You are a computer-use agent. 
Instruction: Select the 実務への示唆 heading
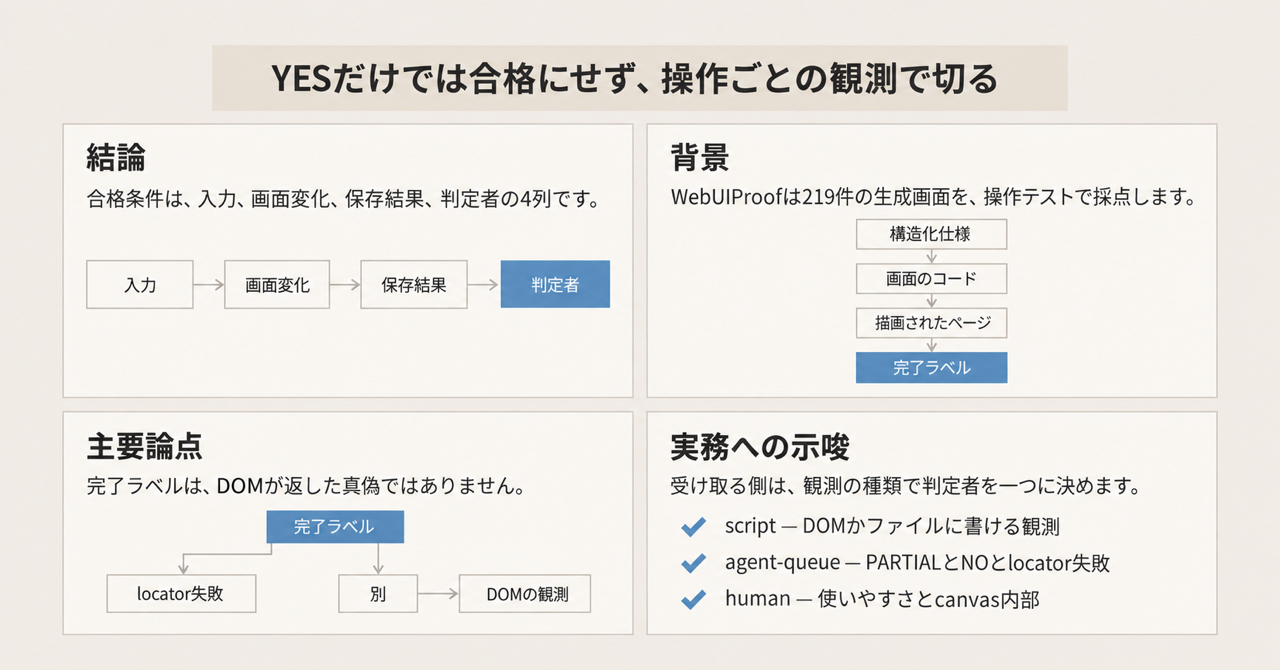(760, 445)
